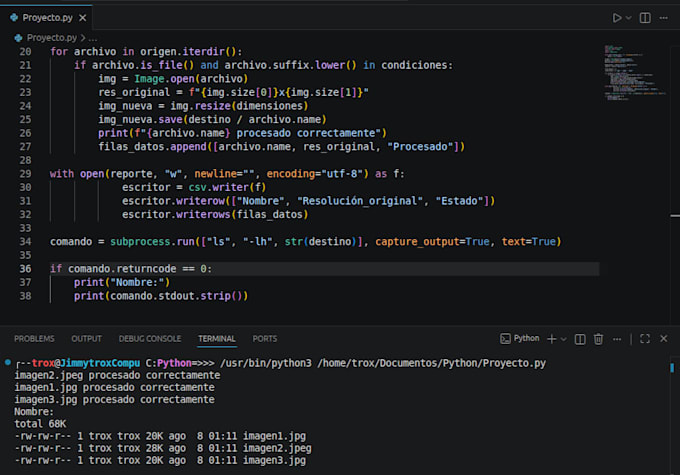
Task: Open terminal panel more actions ellipsis
Action: coord(617,339)
